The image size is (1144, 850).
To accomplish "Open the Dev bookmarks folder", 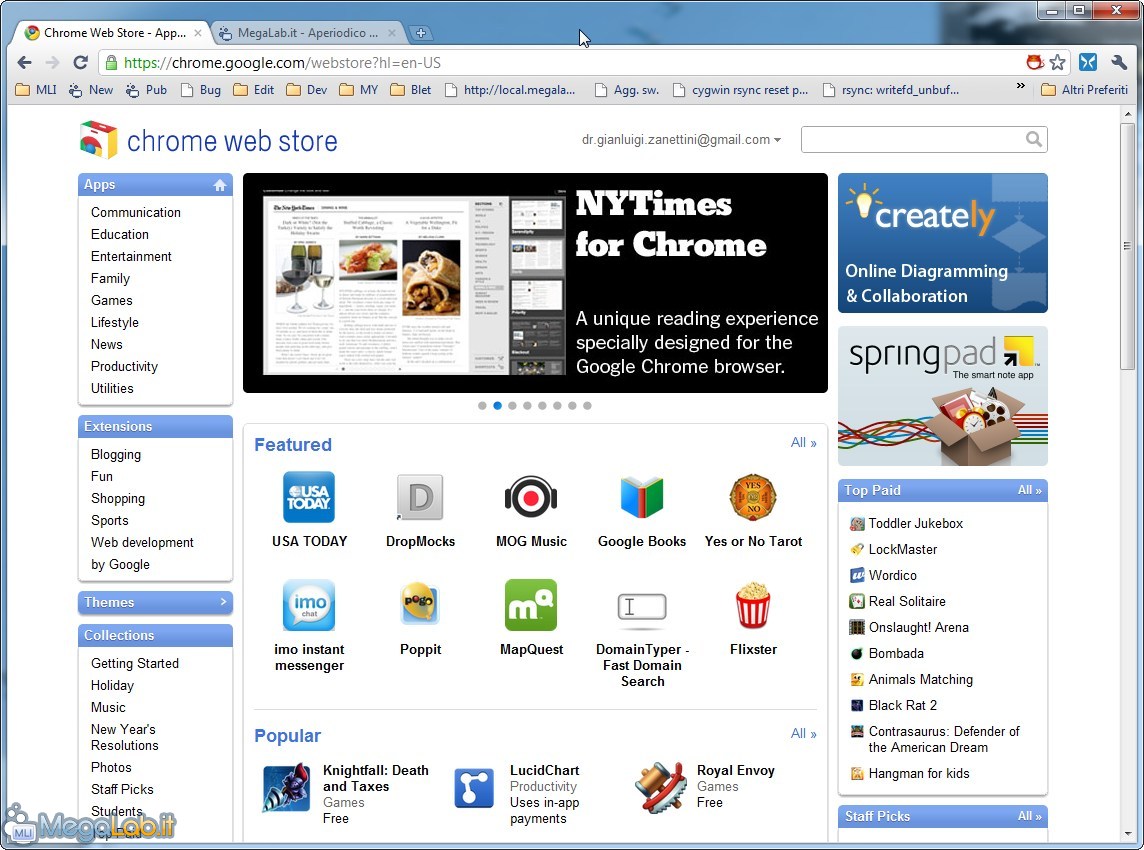I will tap(307, 90).
